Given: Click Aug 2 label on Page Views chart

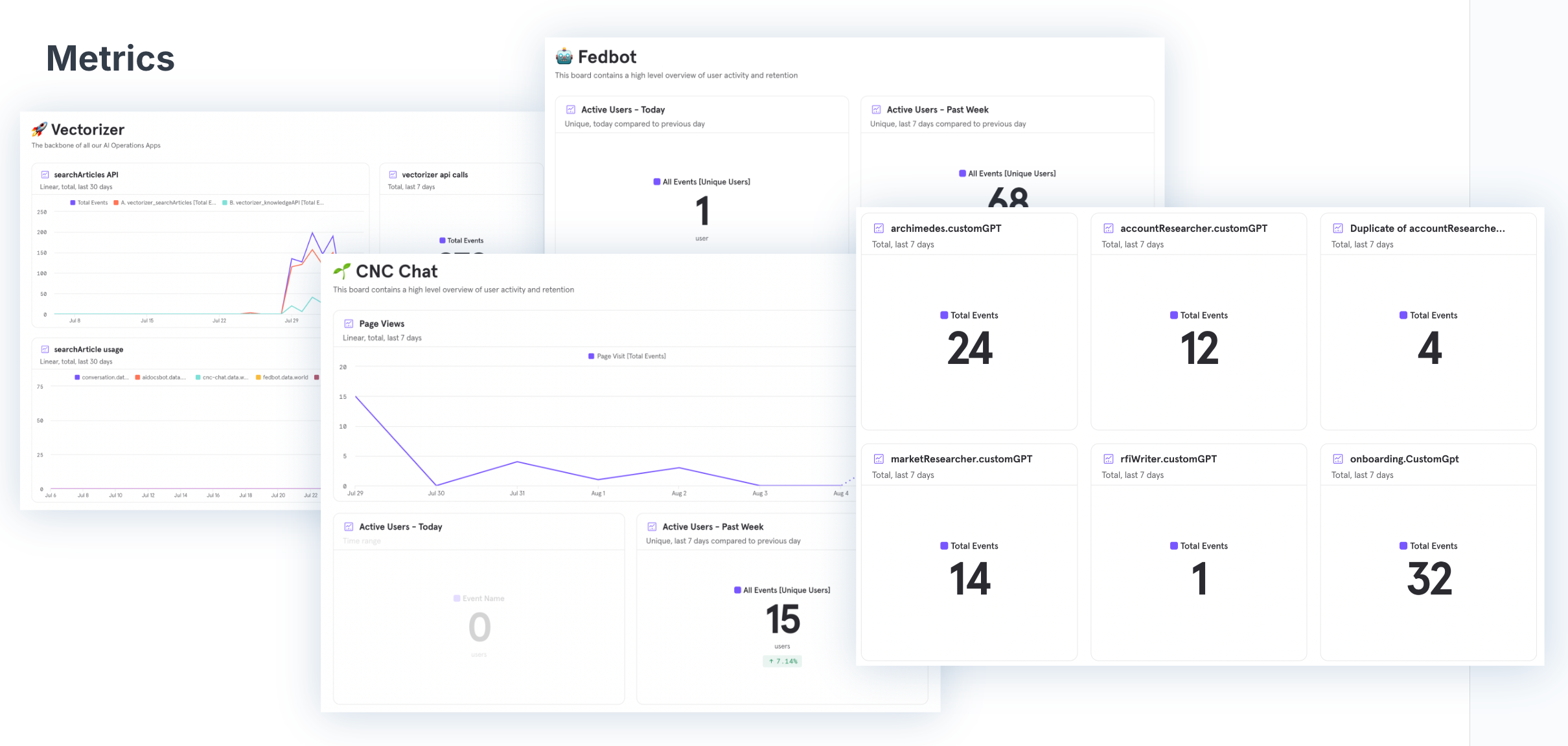Looking at the screenshot, I should [x=679, y=493].
